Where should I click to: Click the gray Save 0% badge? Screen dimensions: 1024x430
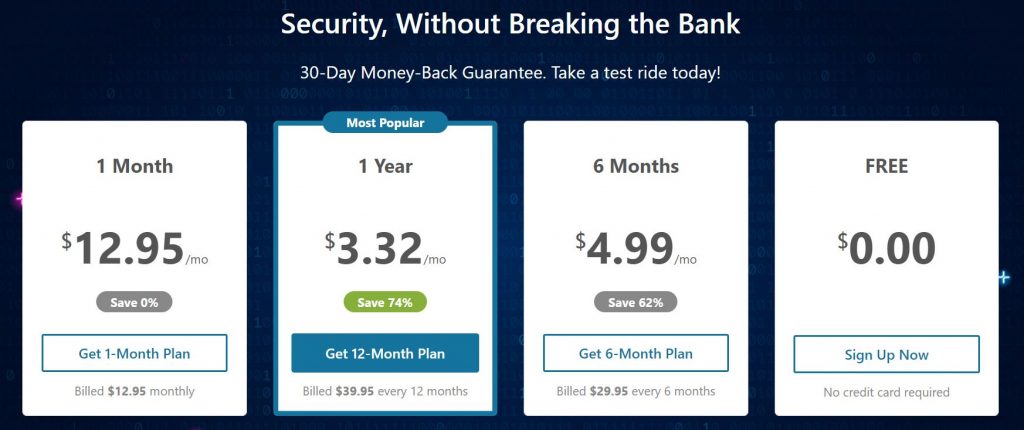point(134,303)
